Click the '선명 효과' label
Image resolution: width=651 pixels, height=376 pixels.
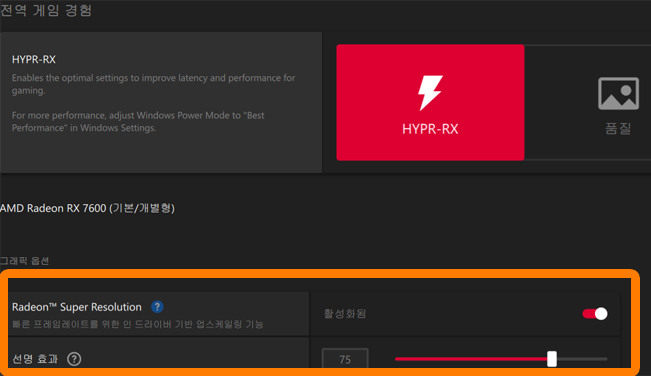pos(35,359)
